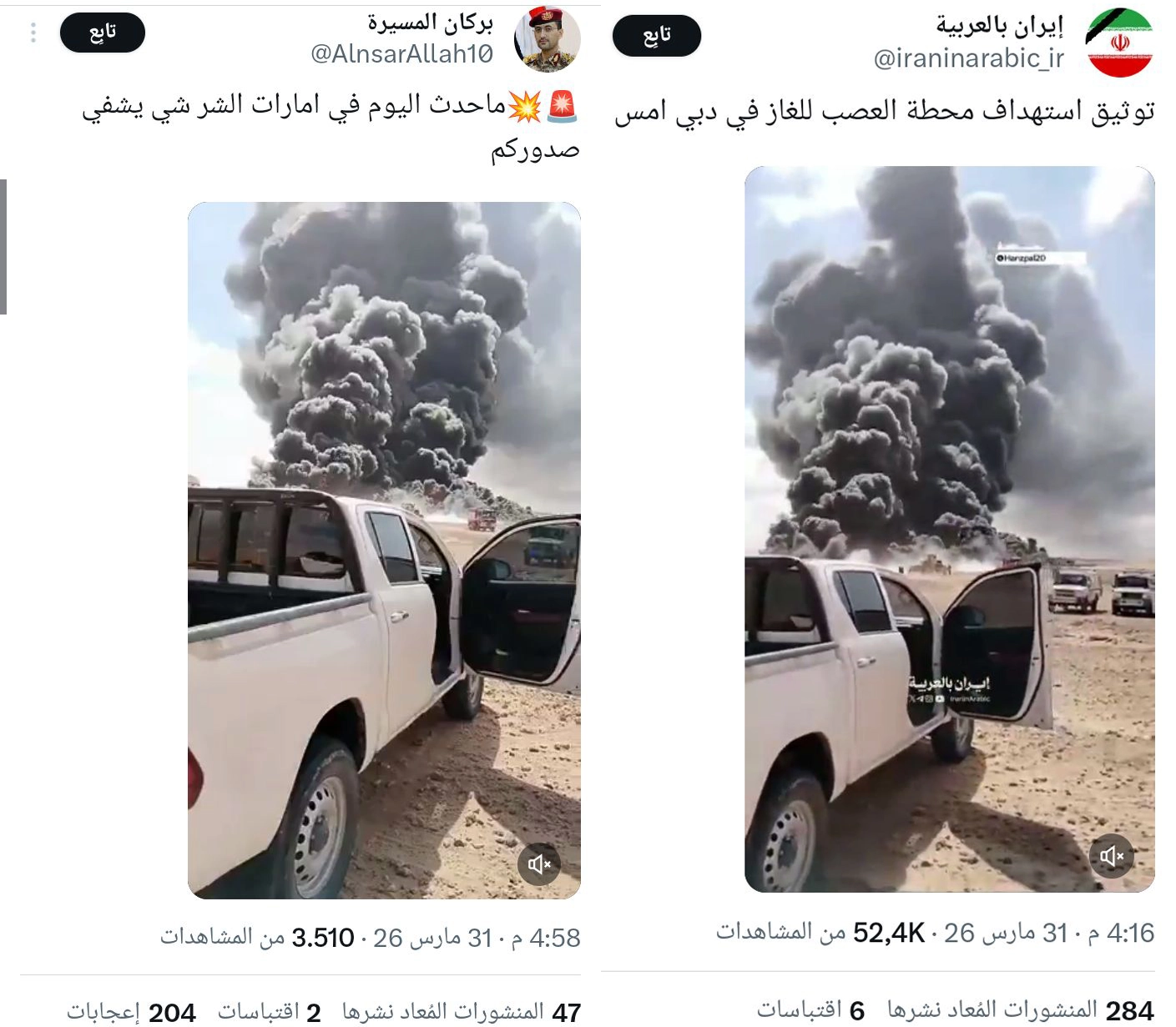View the 6 quotes on right tweet
1176x1027 pixels.
810,1010
